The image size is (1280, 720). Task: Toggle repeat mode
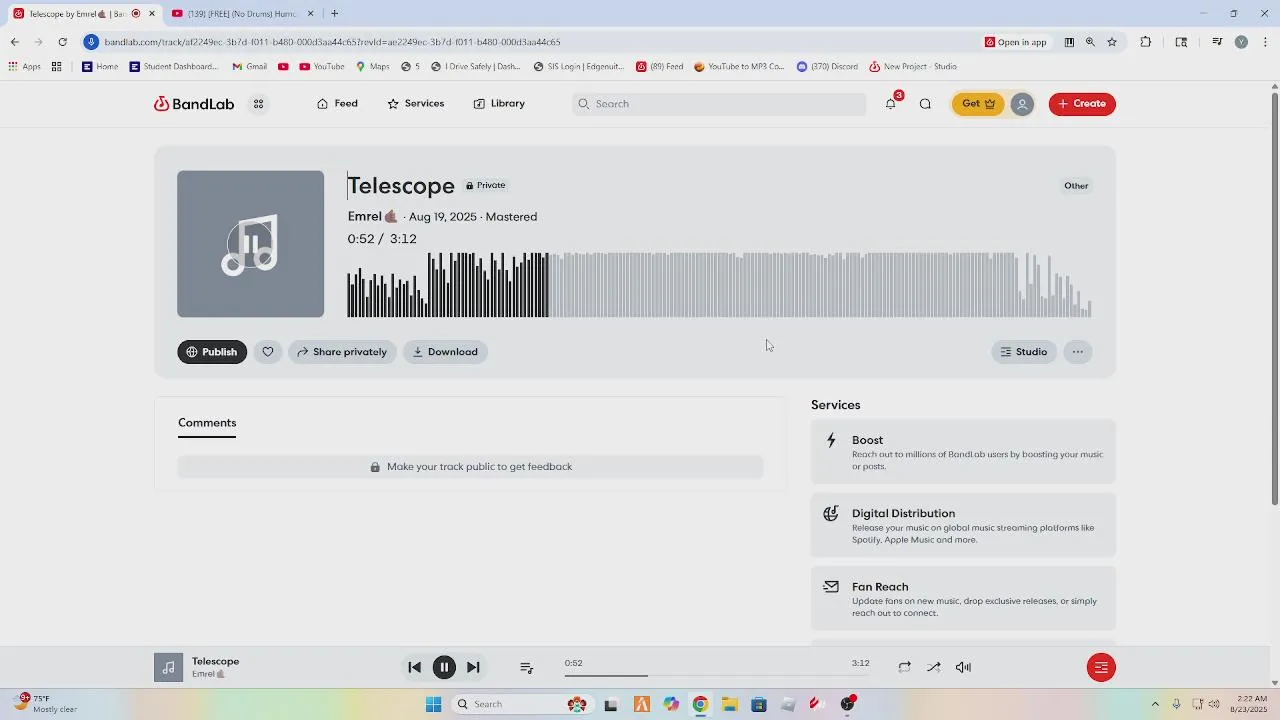904,667
